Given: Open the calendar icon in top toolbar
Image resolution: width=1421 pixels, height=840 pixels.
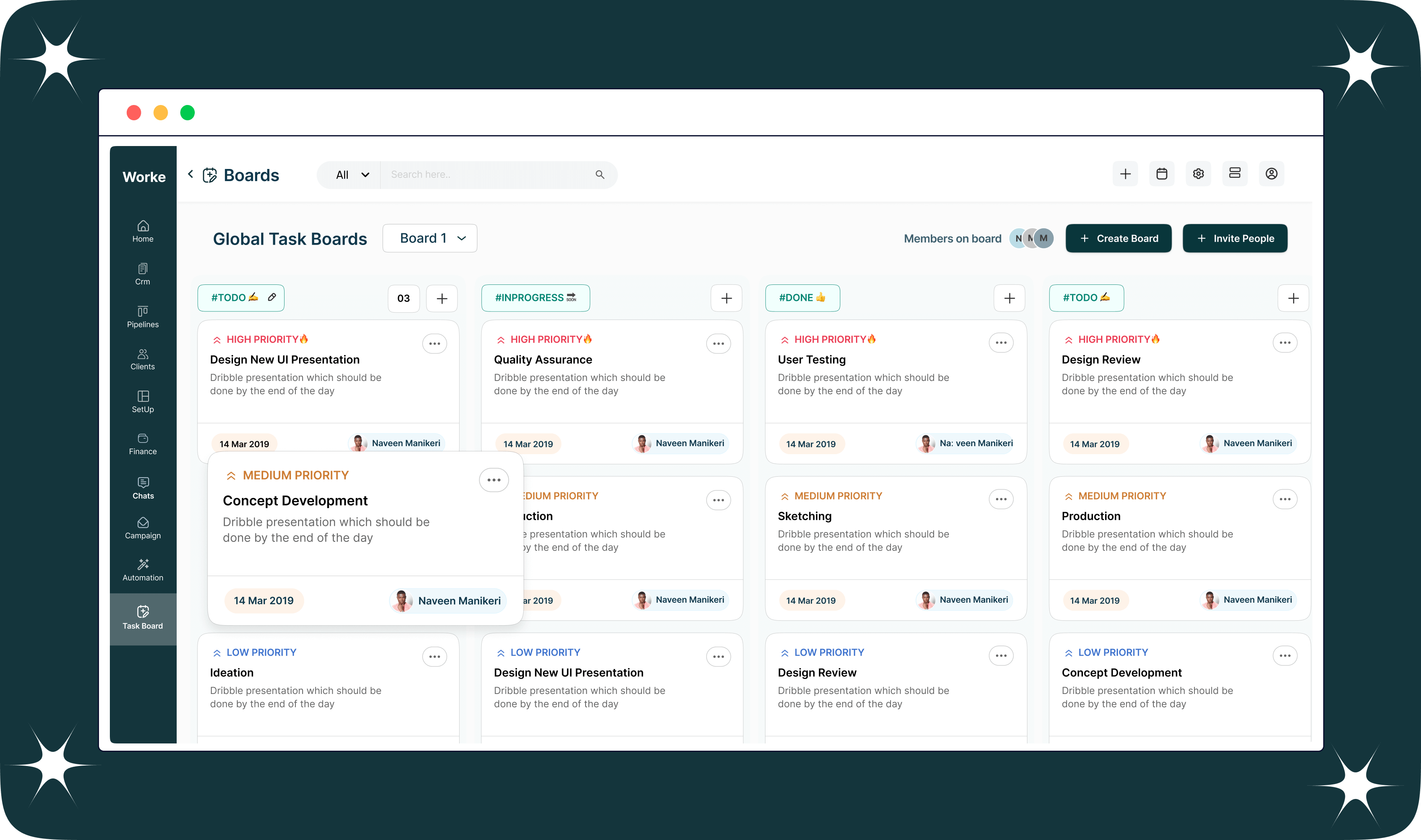Looking at the screenshot, I should 1162,174.
